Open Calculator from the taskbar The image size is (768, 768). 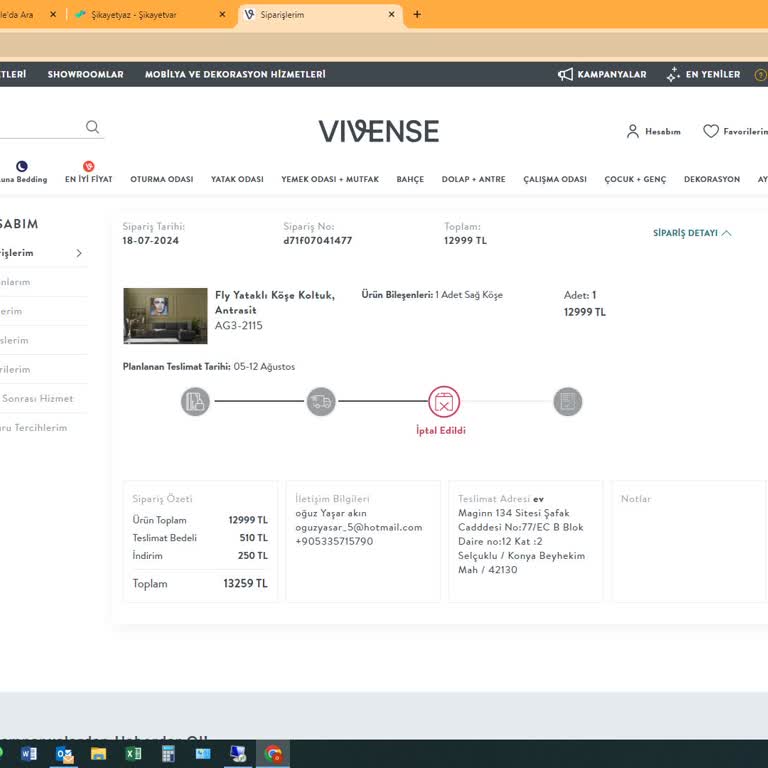coord(168,753)
